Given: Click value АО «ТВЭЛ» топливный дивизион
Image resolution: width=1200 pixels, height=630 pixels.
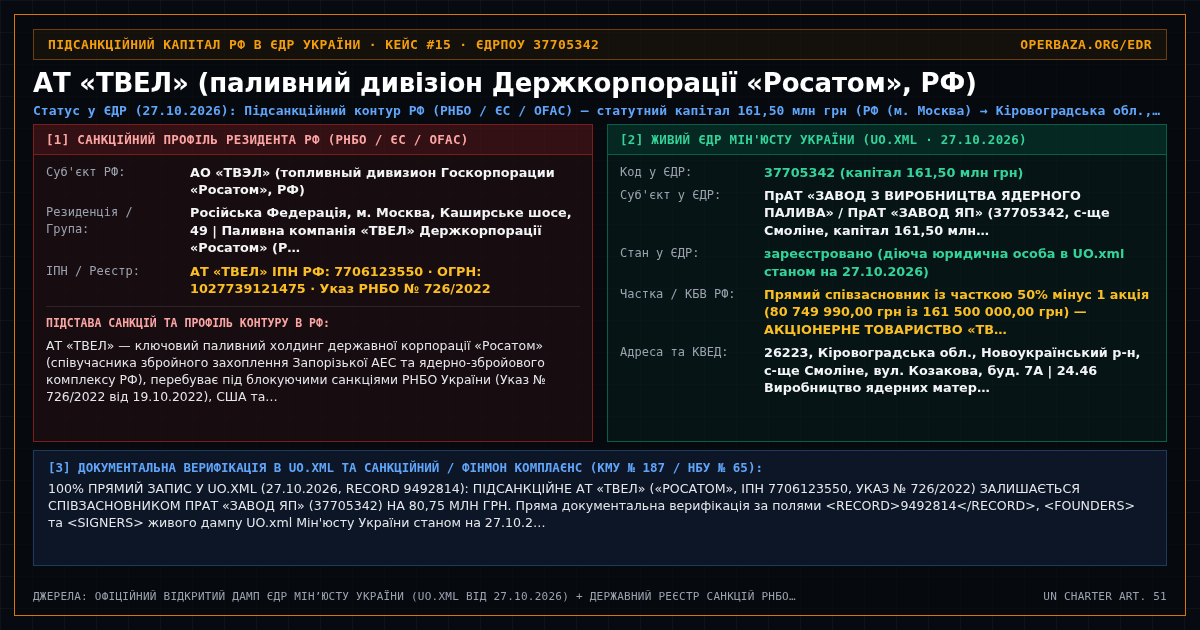Looking at the screenshot, I should pos(372,181).
